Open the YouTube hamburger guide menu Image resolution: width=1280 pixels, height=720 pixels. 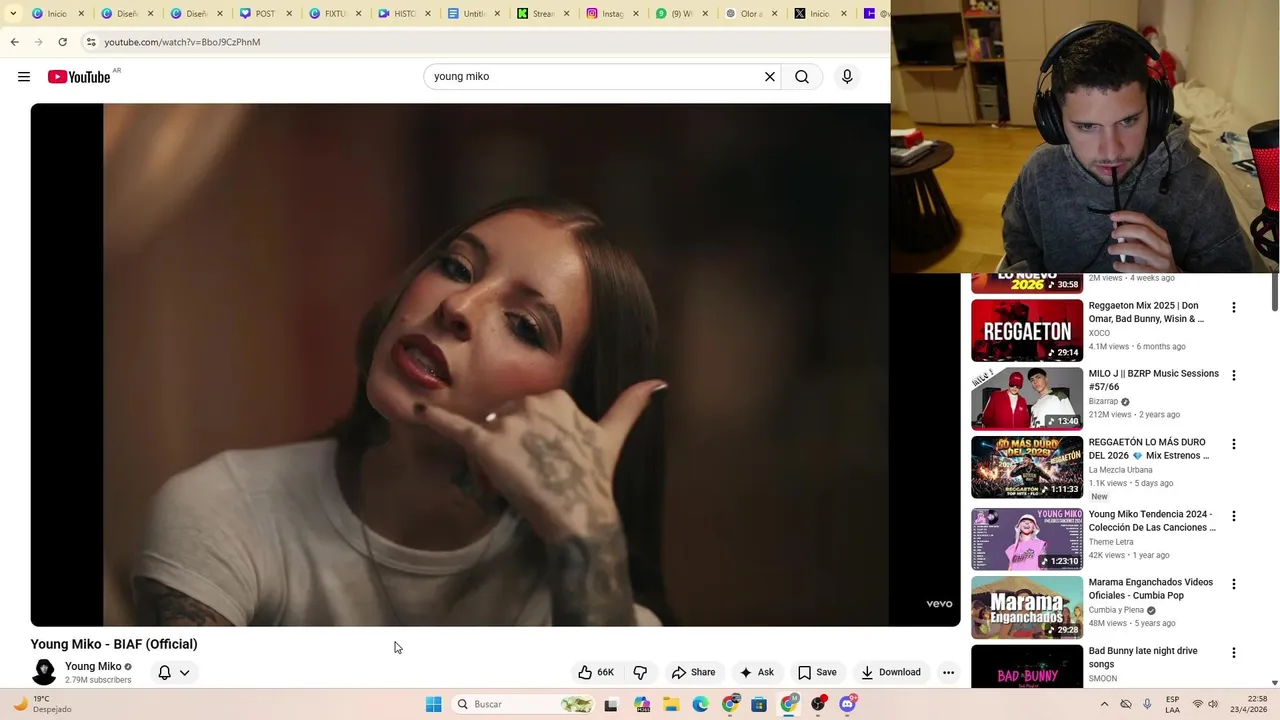(24, 77)
